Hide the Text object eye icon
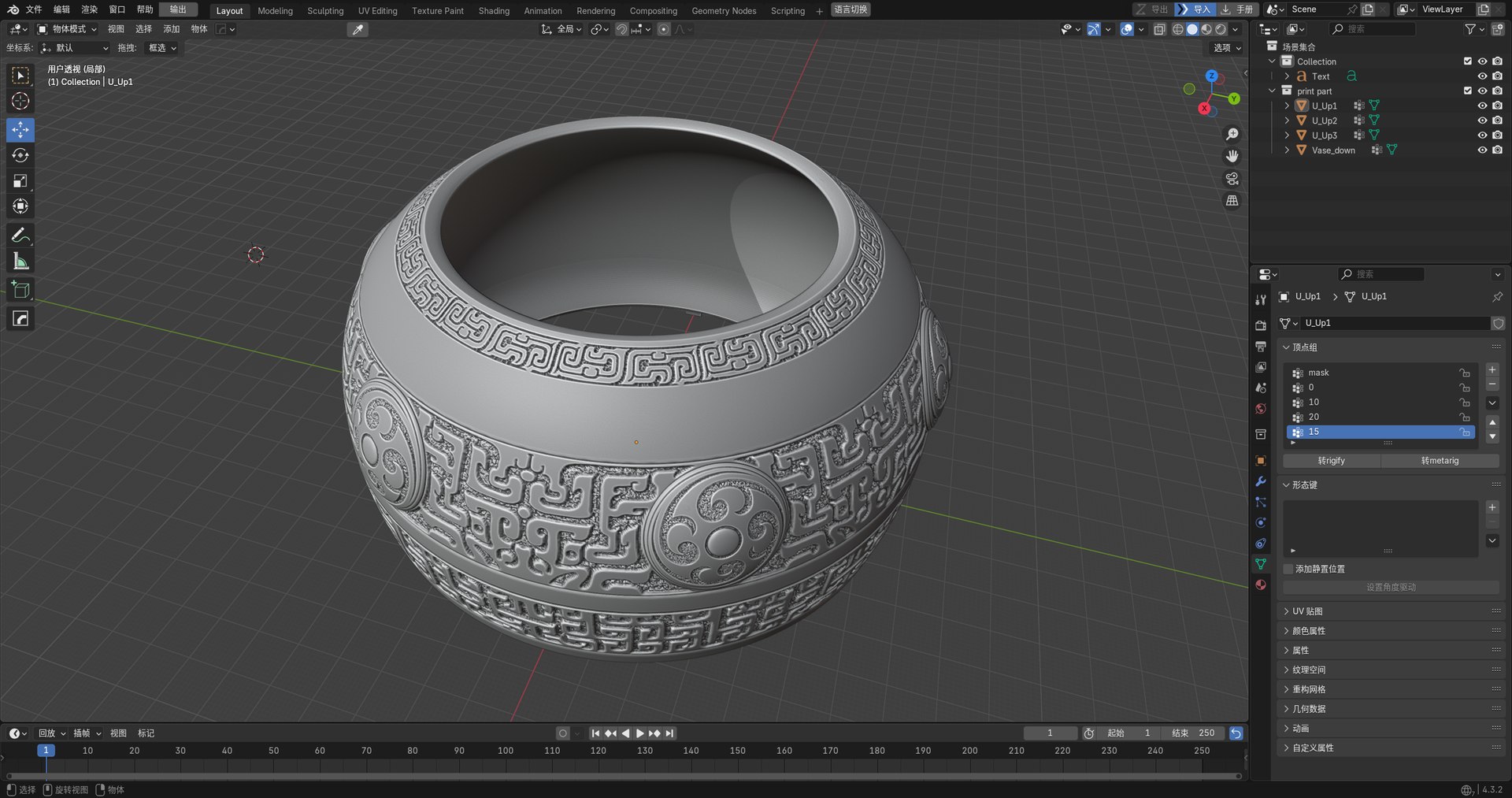 1482,76
